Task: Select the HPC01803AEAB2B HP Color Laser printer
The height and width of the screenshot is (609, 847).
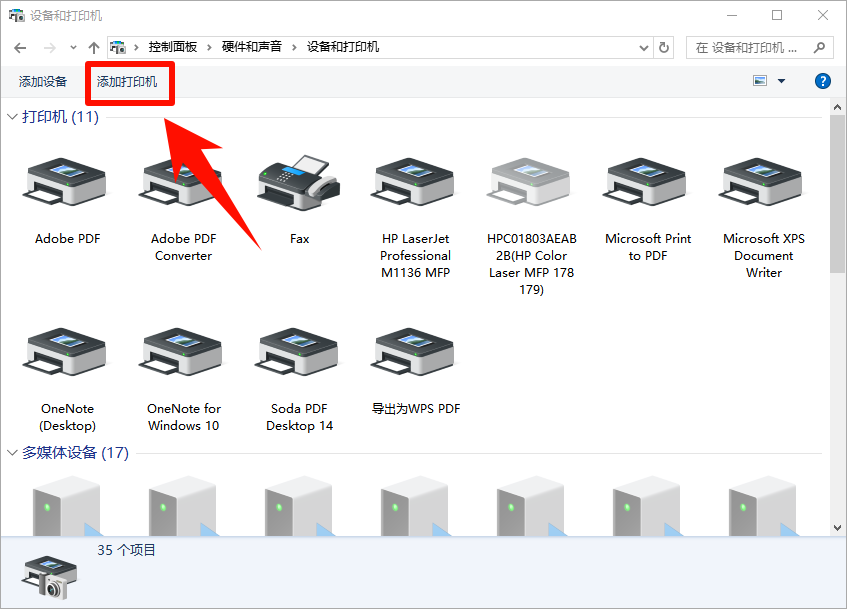Action: 531,182
